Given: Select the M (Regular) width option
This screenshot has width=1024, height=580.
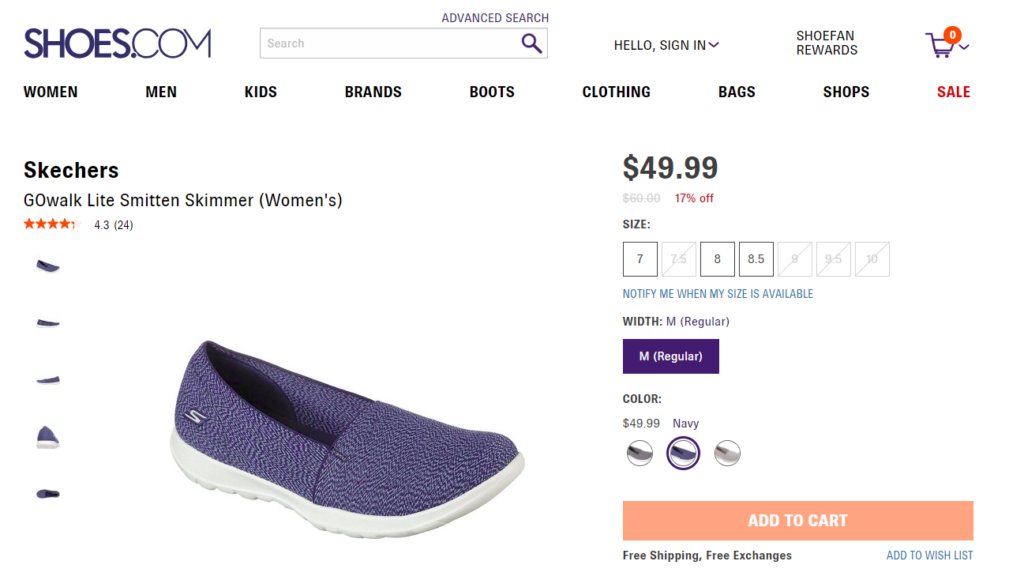Looking at the screenshot, I should pos(671,356).
